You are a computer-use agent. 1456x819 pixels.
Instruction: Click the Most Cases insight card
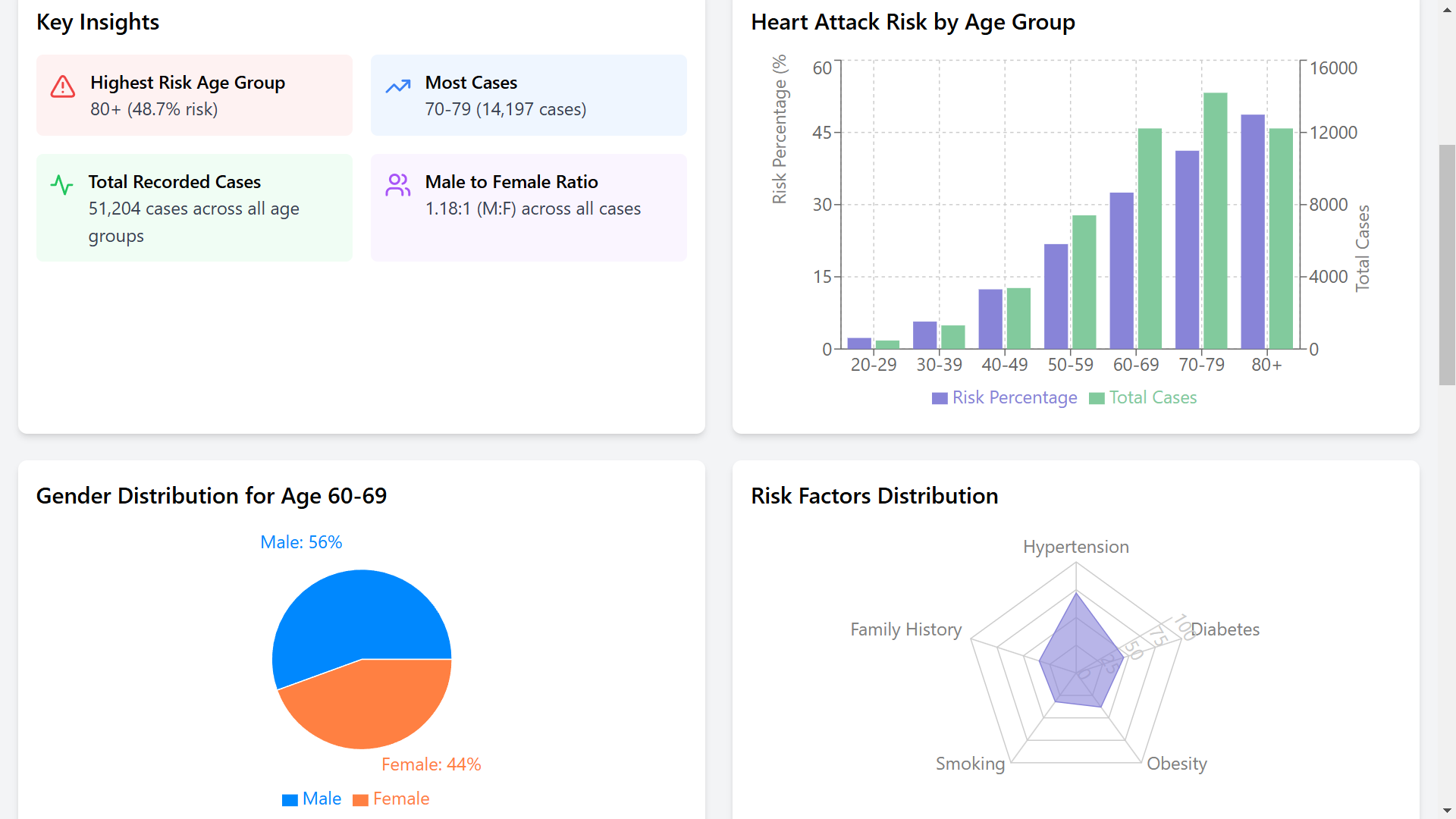point(529,95)
